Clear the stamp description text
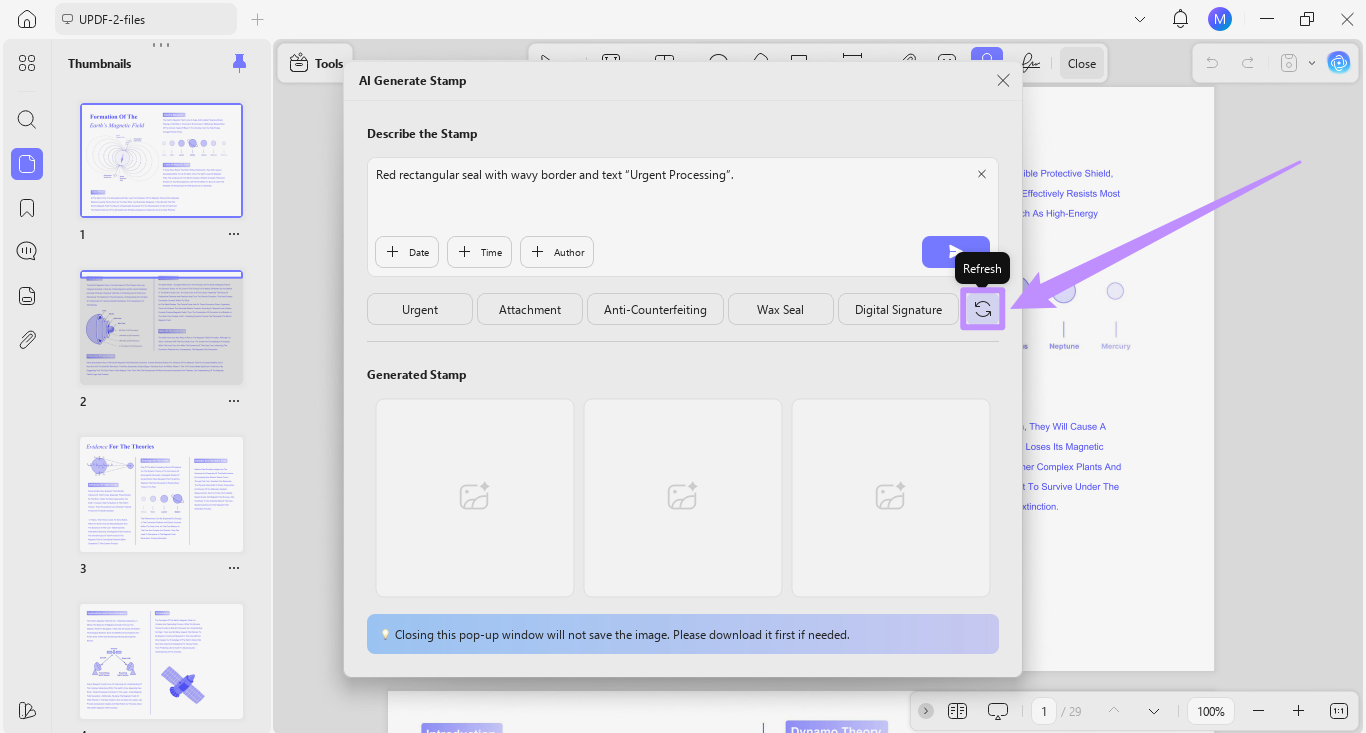1366x733 pixels. [x=982, y=174]
